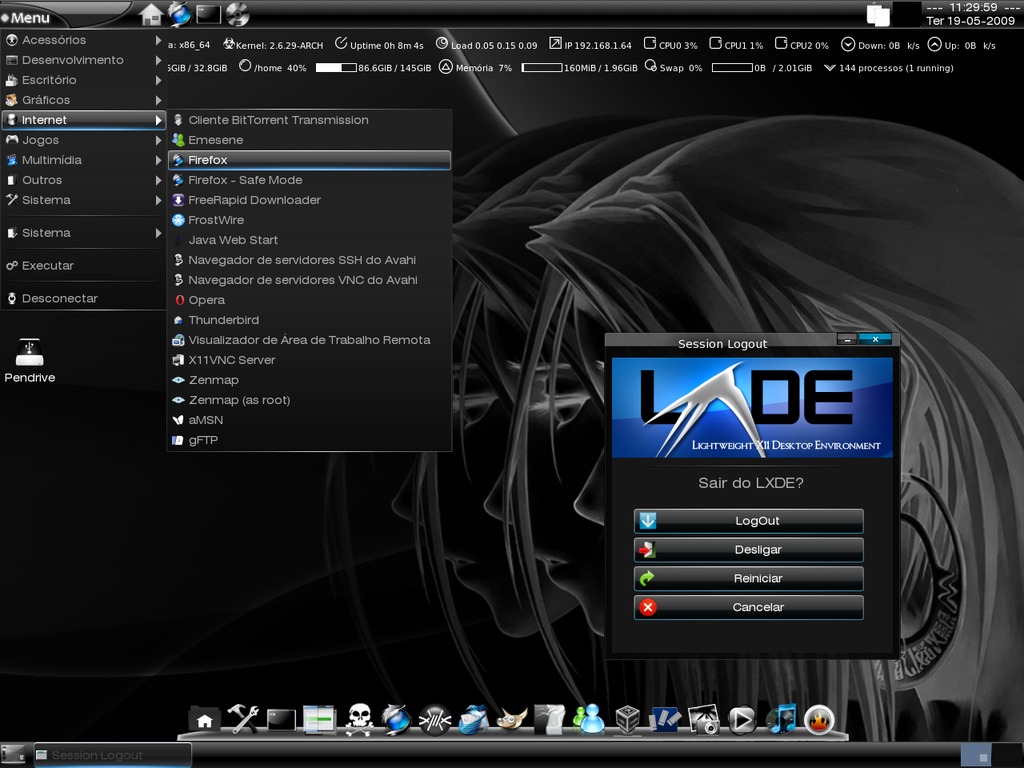Click the LXDE banner image in the dialog
1024x768 pixels.
[752, 408]
